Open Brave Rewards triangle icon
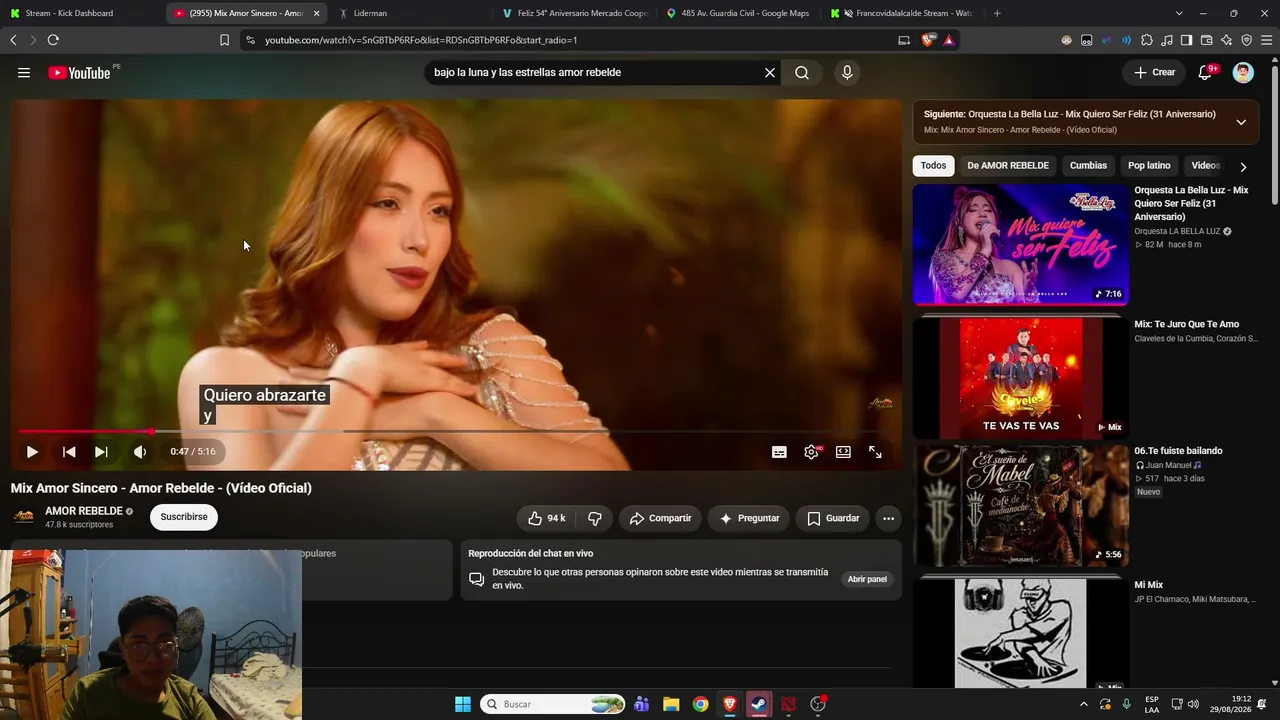Viewport: 1280px width, 720px height. 949,40
